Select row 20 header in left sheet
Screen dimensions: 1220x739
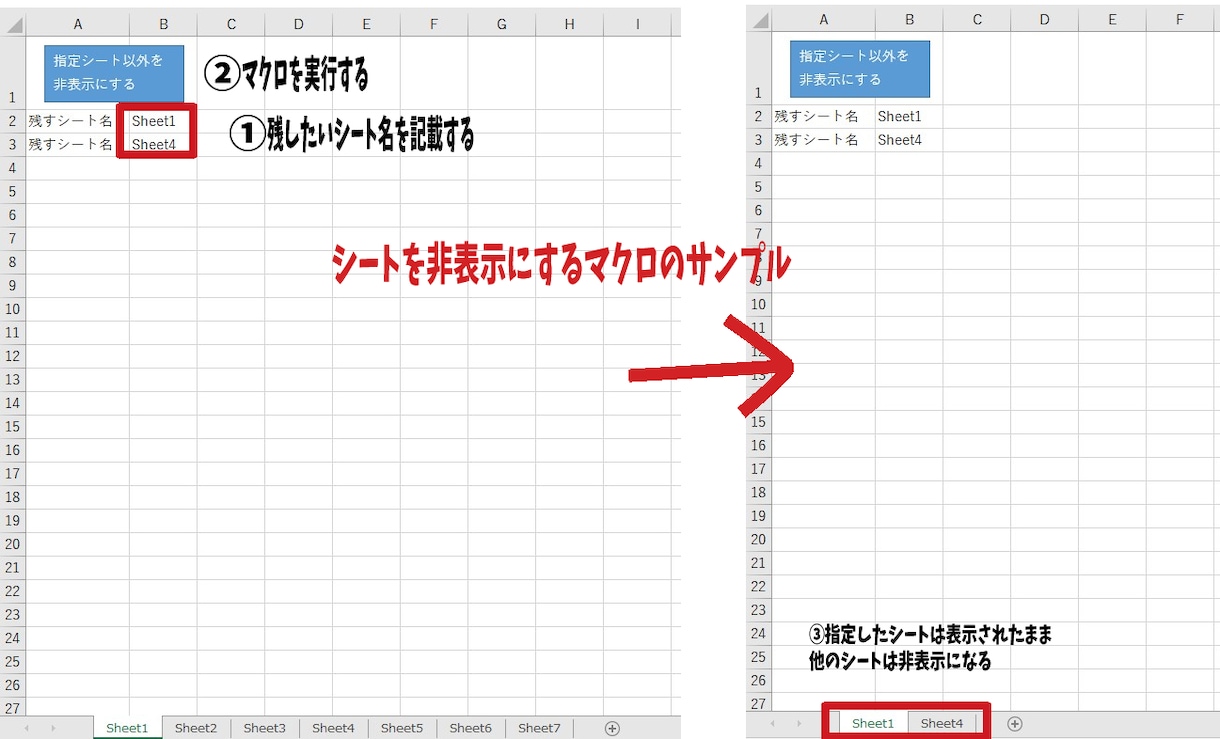[x=13, y=544]
